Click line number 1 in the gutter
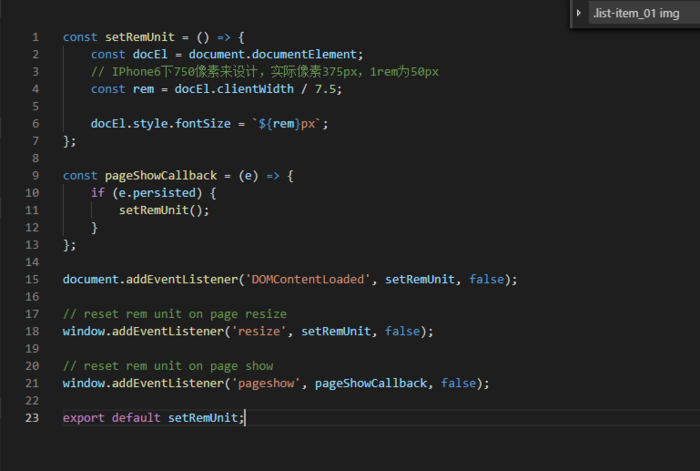Image resolution: width=700 pixels, height=471 pixels. point(35,37)
